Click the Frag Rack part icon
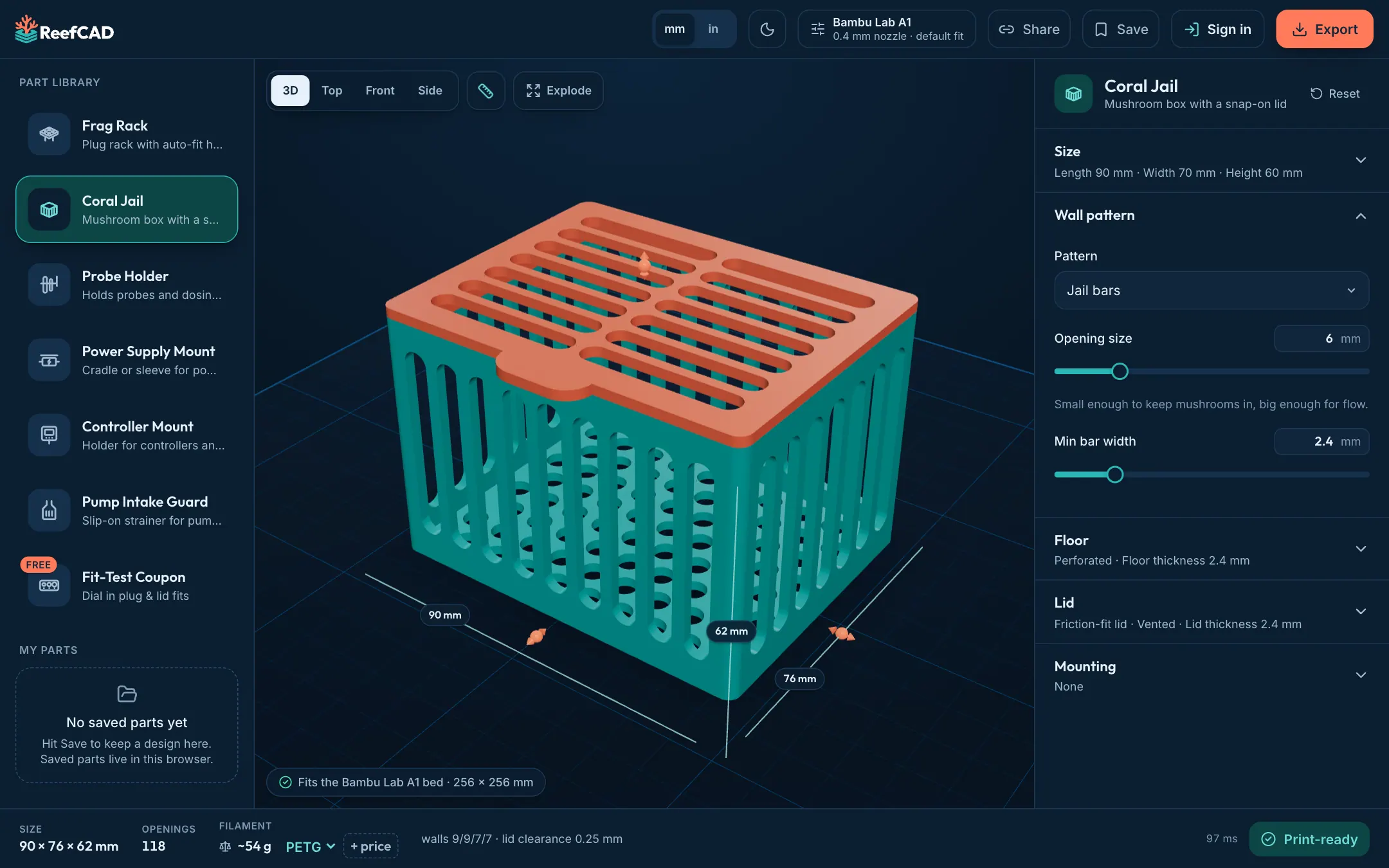This screenshot has height=868, width=1389. pyautogui.click(x=50, y=134)
